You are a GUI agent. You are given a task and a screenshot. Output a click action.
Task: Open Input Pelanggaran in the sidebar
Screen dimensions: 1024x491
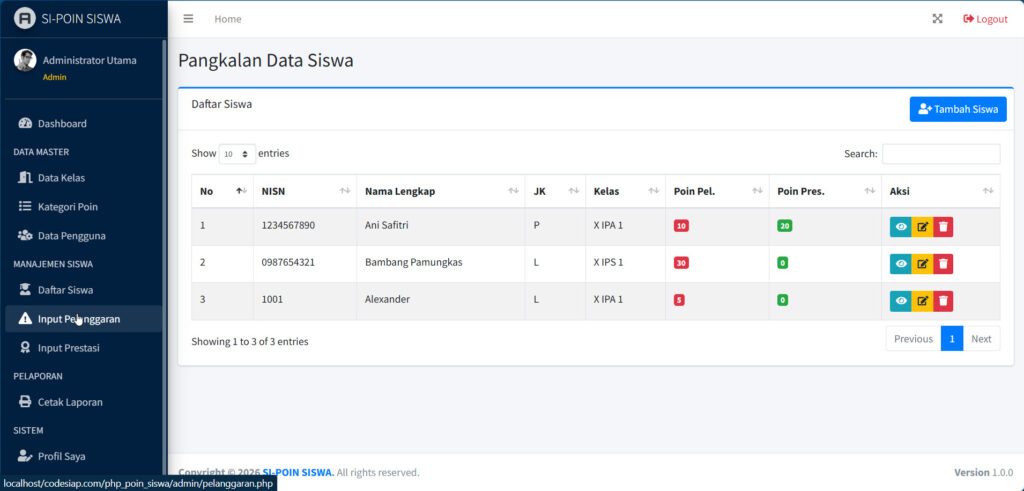coord(79,319)
